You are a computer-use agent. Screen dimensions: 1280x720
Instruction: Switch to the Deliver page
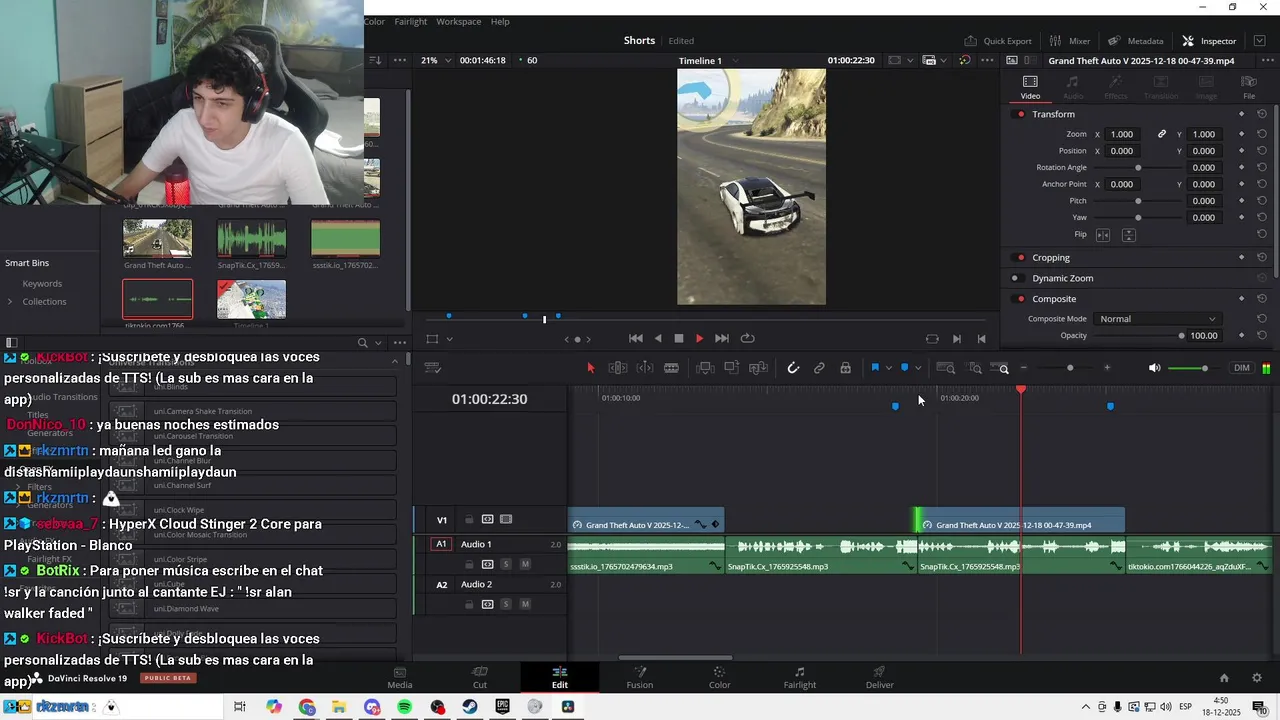click(x=879, y=677)
